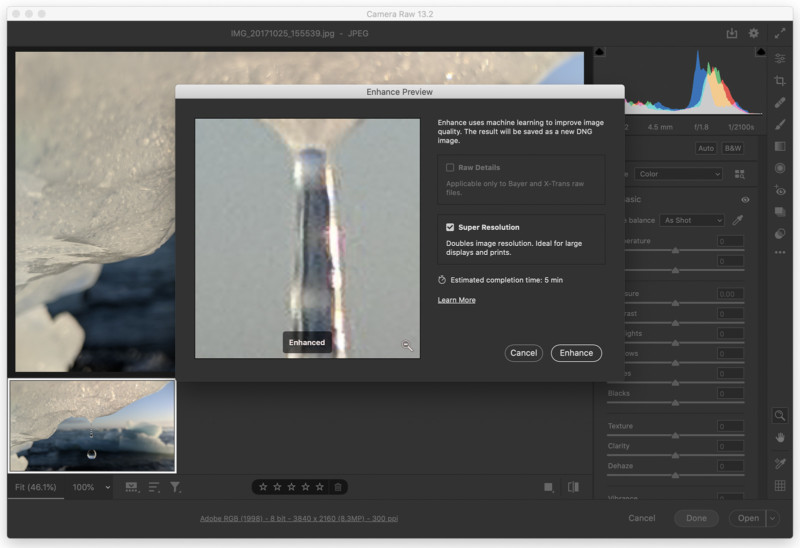
Task: Toggle highlight clipping warning on histogram
Action: click(x=760, y=52)
